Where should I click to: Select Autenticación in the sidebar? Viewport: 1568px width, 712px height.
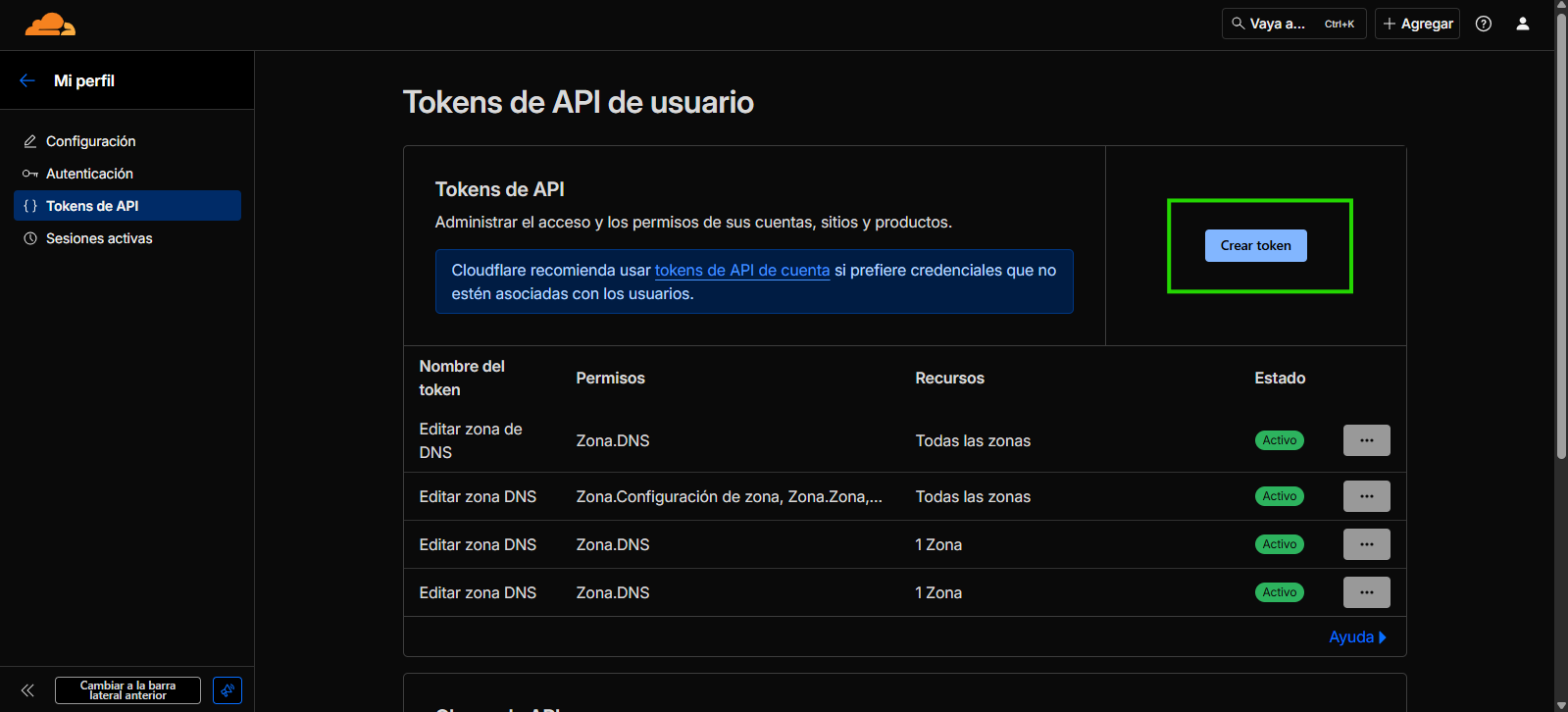pyautogui.click(x=89, y=174)
